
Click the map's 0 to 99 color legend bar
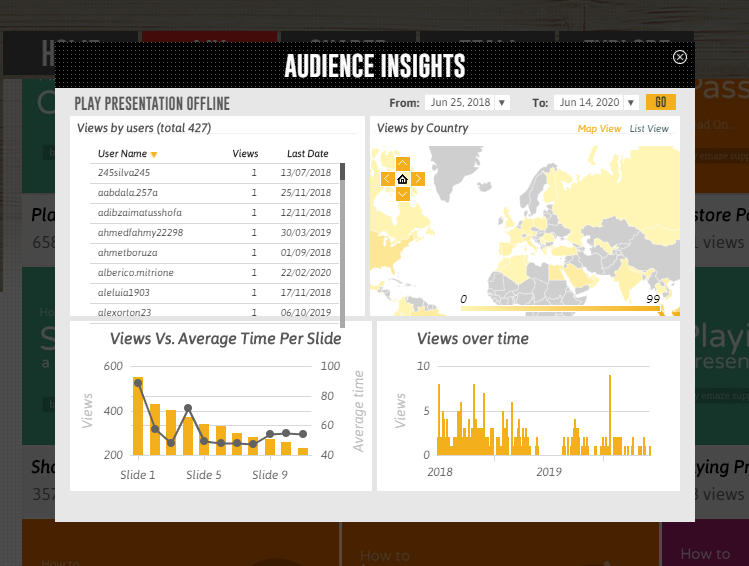[x=560, y=309]
